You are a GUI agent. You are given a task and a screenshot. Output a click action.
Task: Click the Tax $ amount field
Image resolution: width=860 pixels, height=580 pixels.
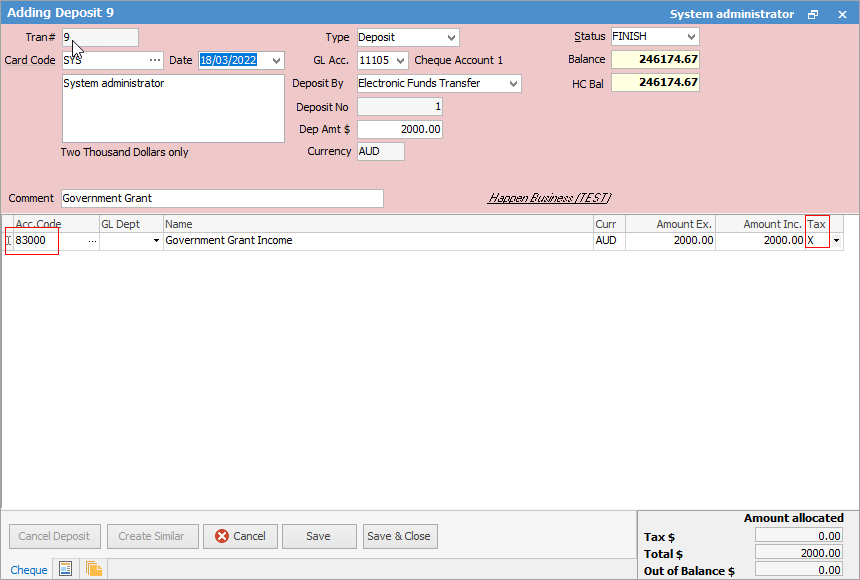click(799, 536)
